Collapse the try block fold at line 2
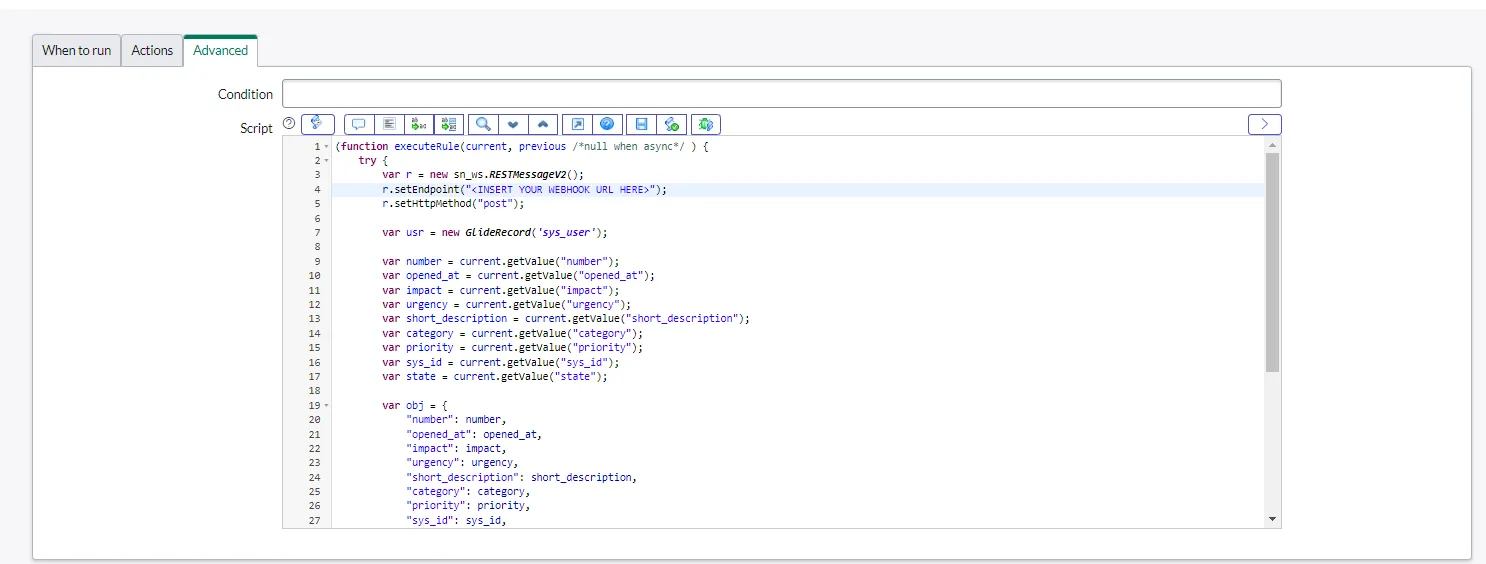 pyautogui.click(x=326, y=161)
